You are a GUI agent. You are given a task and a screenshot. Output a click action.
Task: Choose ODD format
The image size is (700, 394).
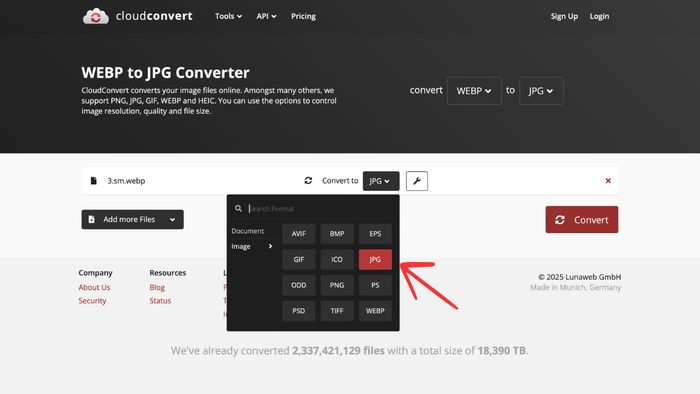point(299,285)
